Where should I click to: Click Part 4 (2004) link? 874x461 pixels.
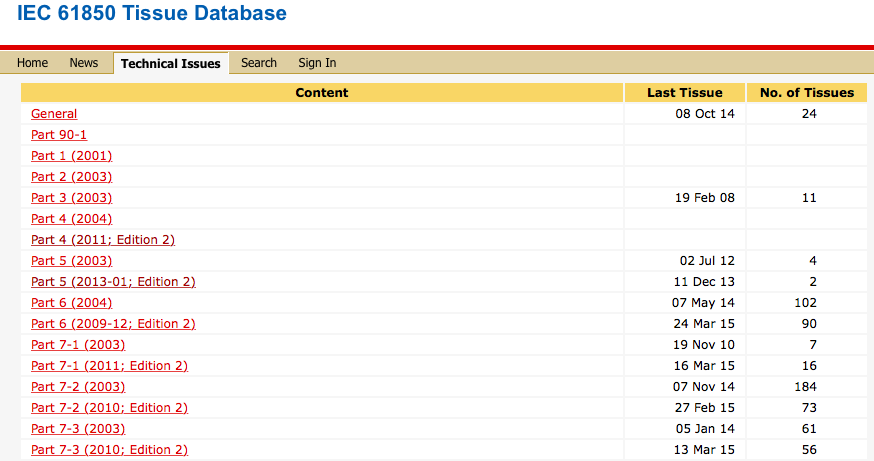[x=71, y=219]
